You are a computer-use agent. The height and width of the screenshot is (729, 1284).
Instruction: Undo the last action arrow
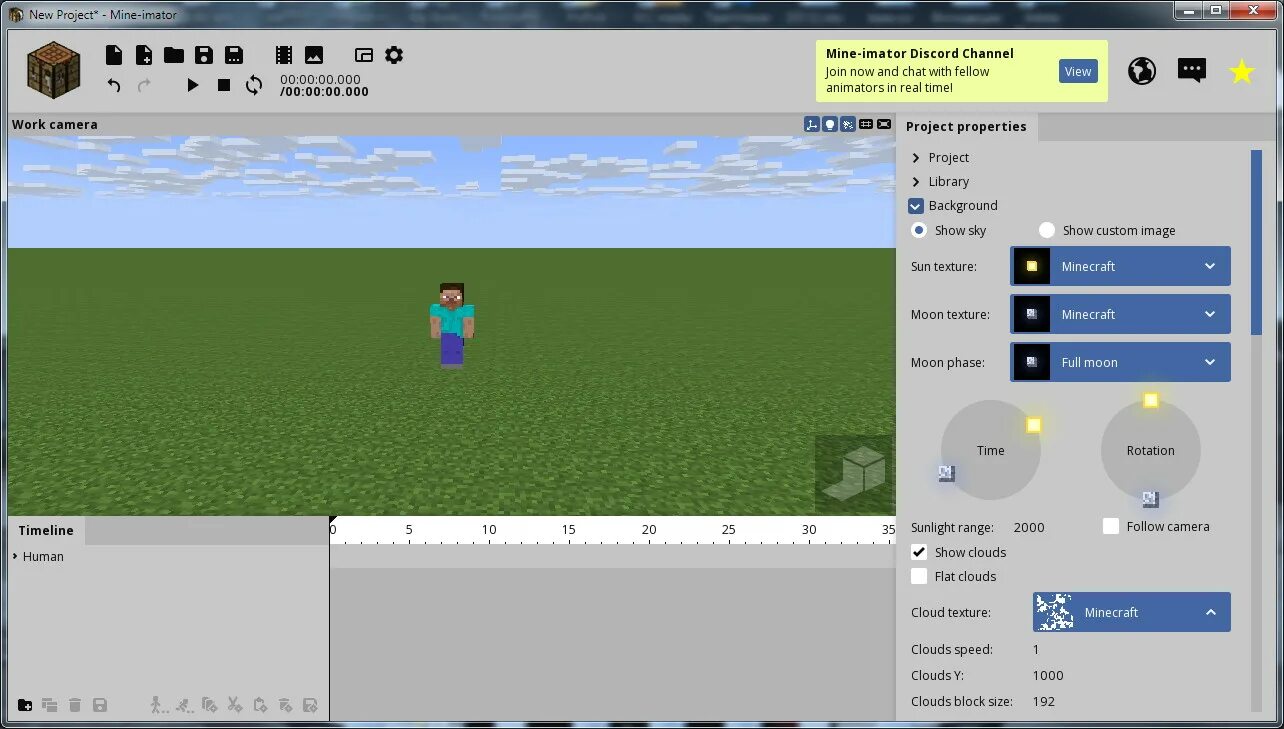pos(114,85)
